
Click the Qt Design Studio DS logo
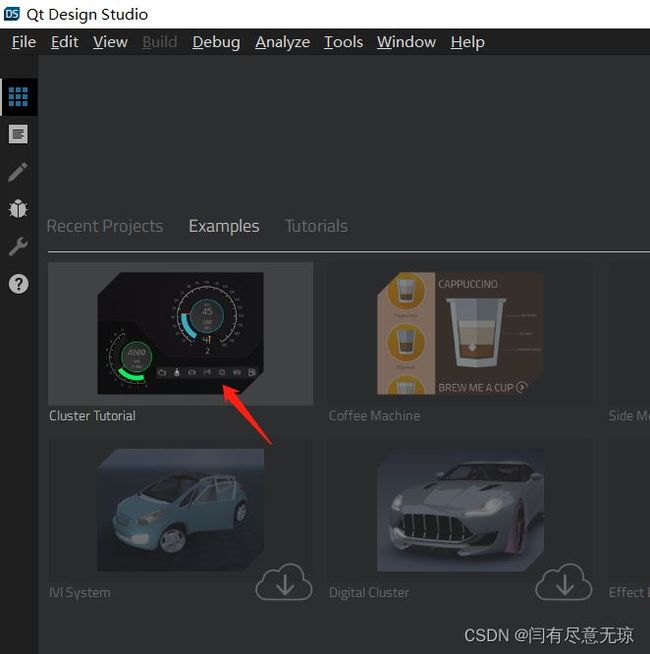tap(12, 14)
